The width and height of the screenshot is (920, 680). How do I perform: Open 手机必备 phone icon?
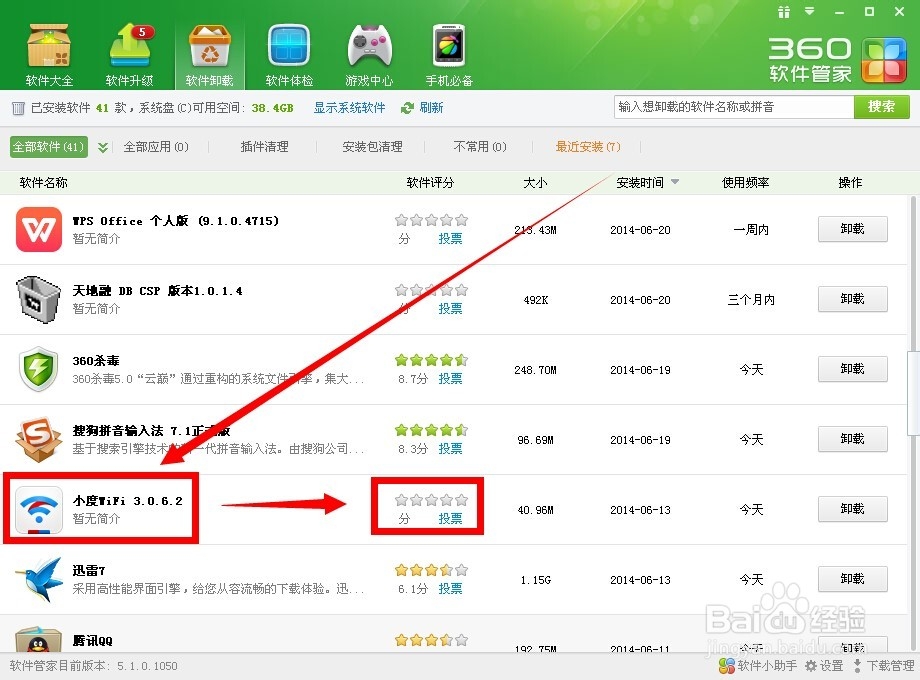coord(449,55)
